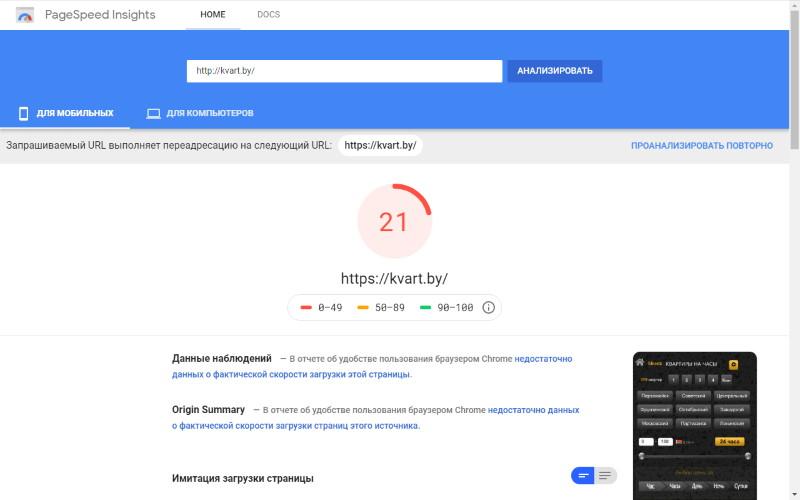Viewport: 800px width, 500px height.
Task: Click the score gauge showing 21
Action: coord(394,221)
